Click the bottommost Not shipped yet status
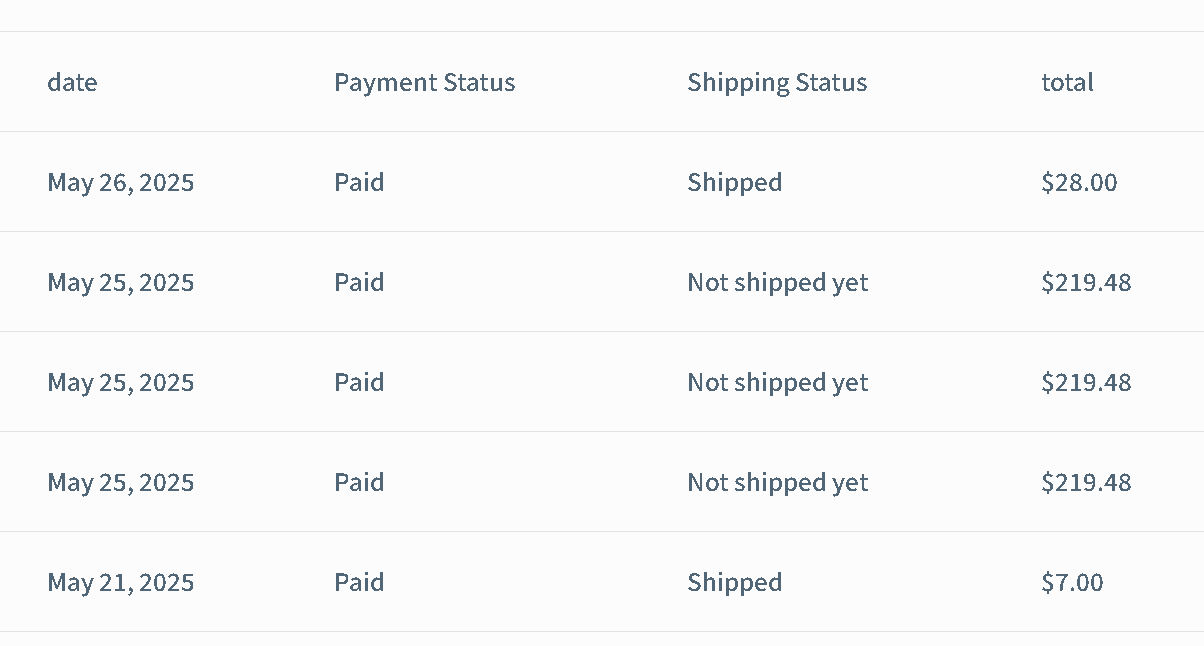 (x=777, y=482)
